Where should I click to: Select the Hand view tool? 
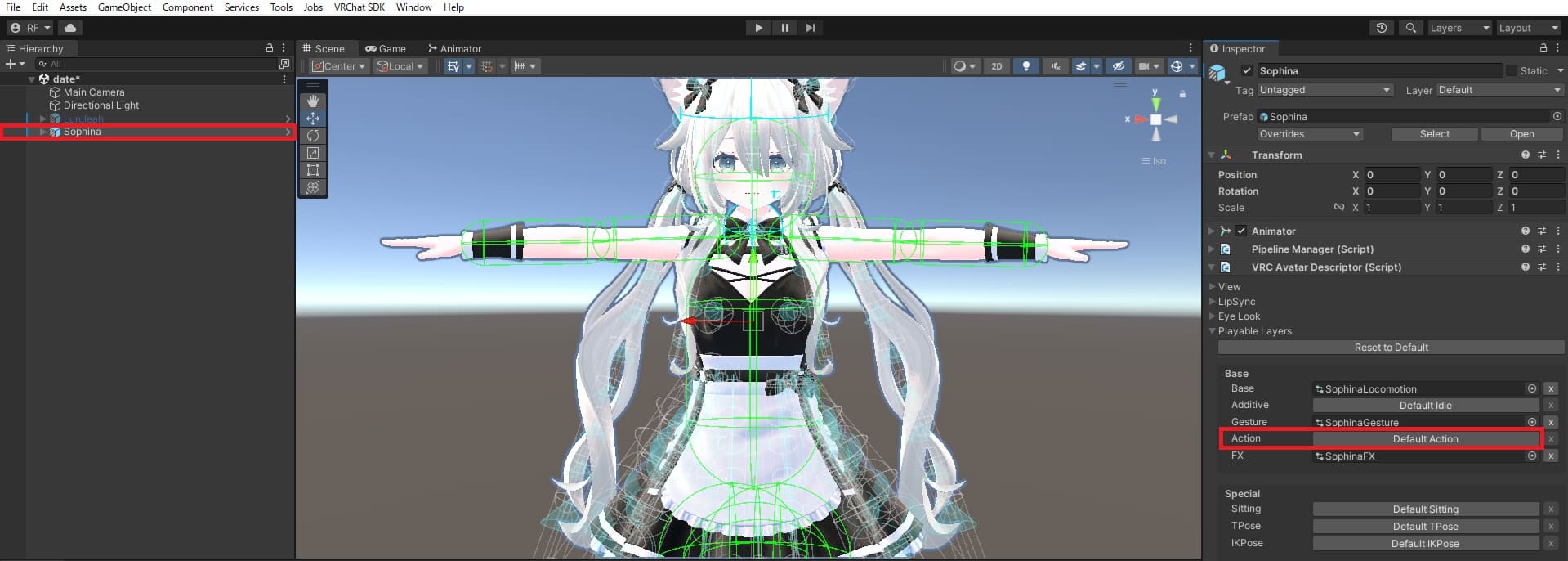(313, 101)
